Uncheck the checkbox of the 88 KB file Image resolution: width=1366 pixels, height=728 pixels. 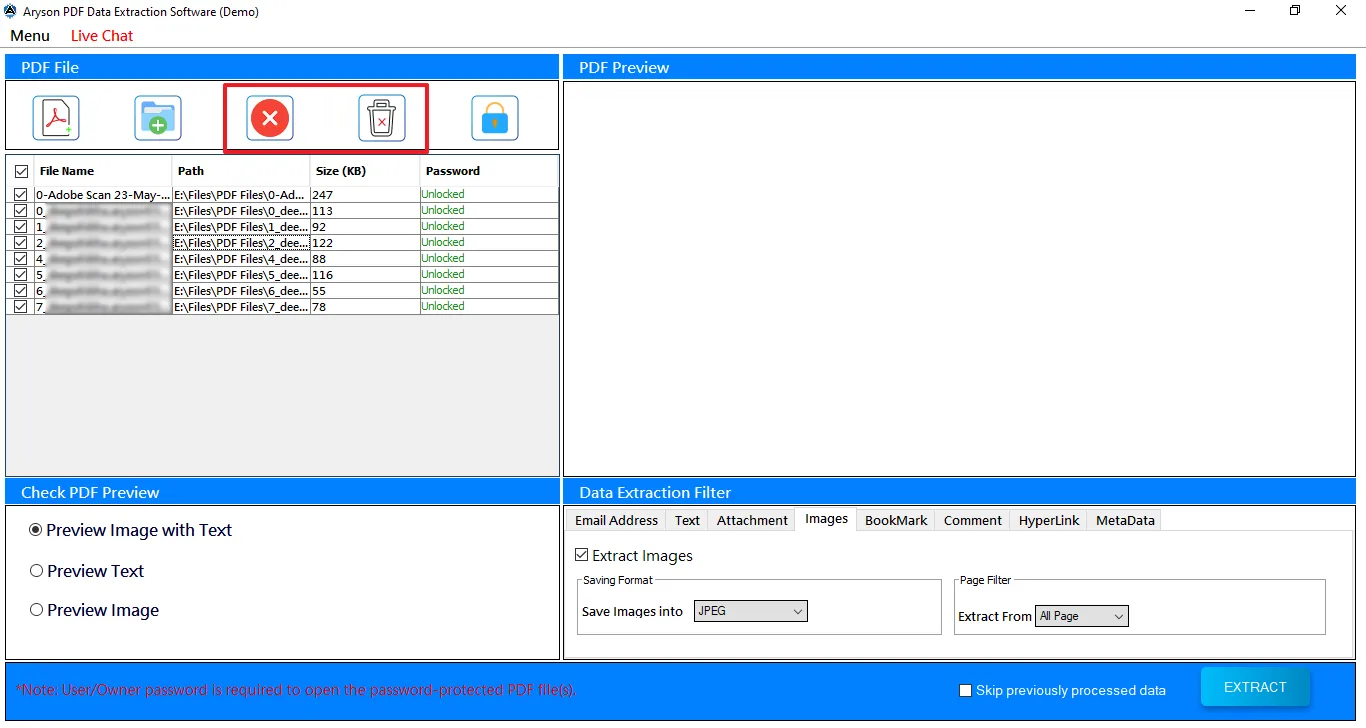coord(21,259)
